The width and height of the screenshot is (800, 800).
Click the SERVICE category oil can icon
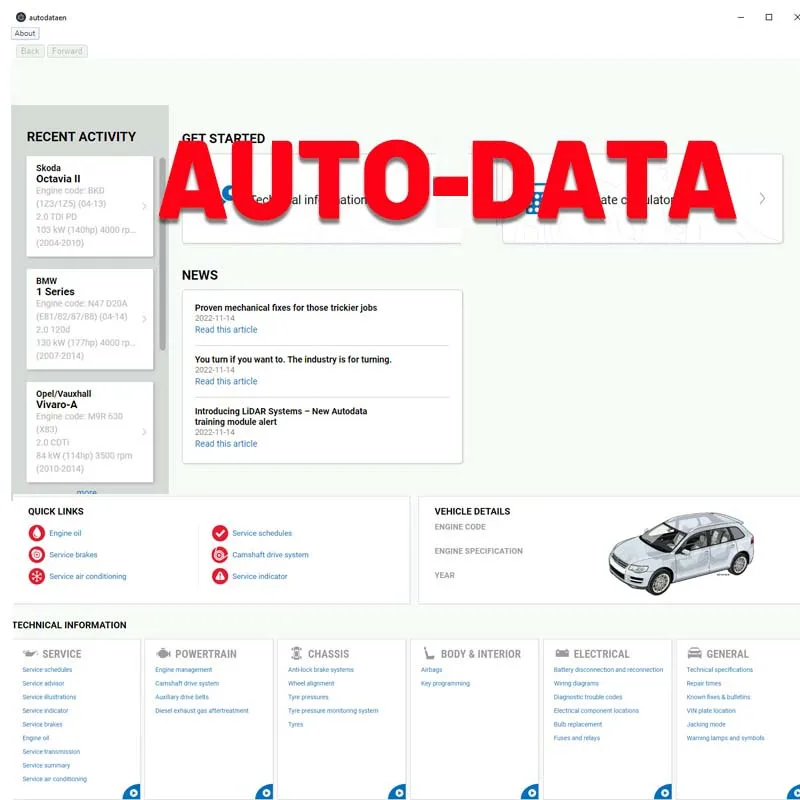30,654
